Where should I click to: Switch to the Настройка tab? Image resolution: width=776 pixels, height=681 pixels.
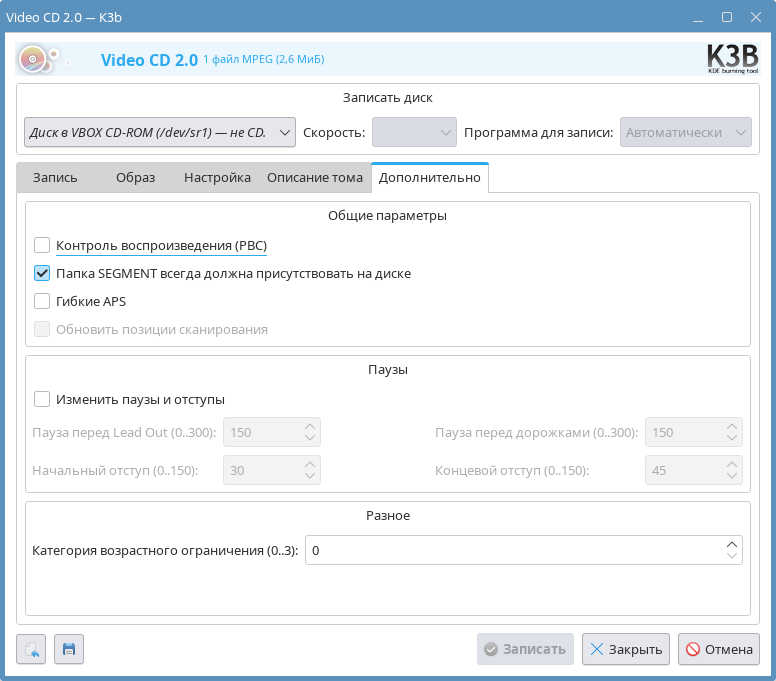tap(217, 177)
